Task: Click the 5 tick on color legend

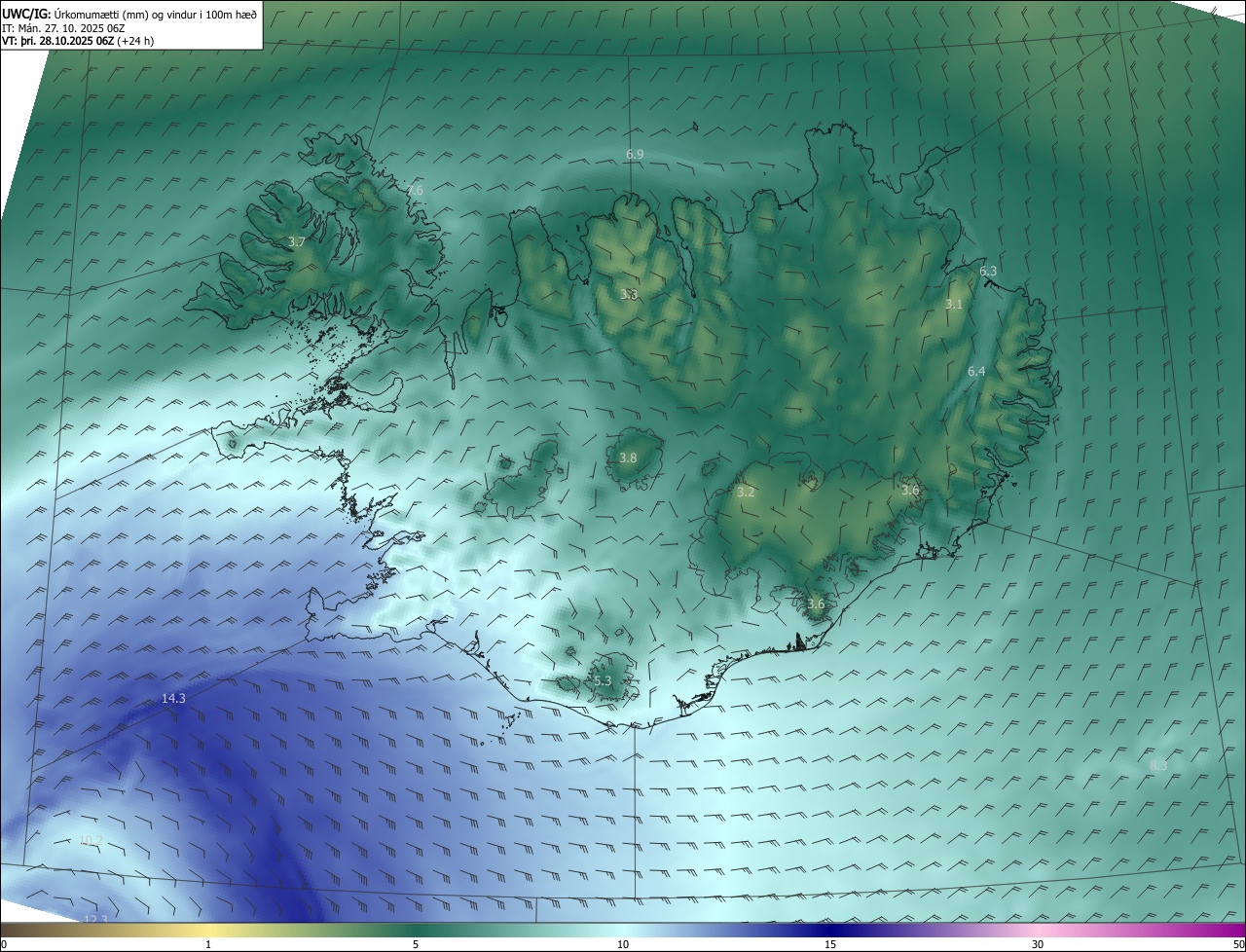Action: click(x=416, y=944)
